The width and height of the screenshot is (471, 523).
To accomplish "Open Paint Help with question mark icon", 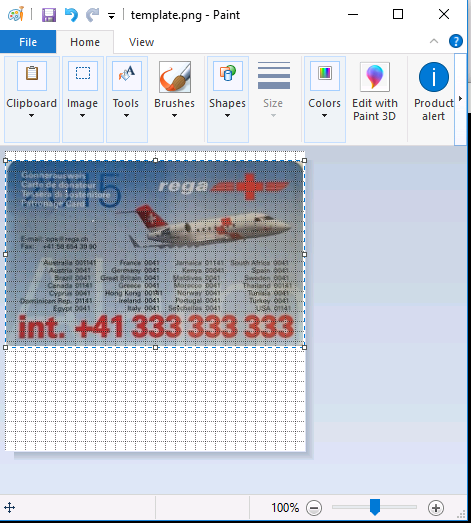I will pos(456,41).
